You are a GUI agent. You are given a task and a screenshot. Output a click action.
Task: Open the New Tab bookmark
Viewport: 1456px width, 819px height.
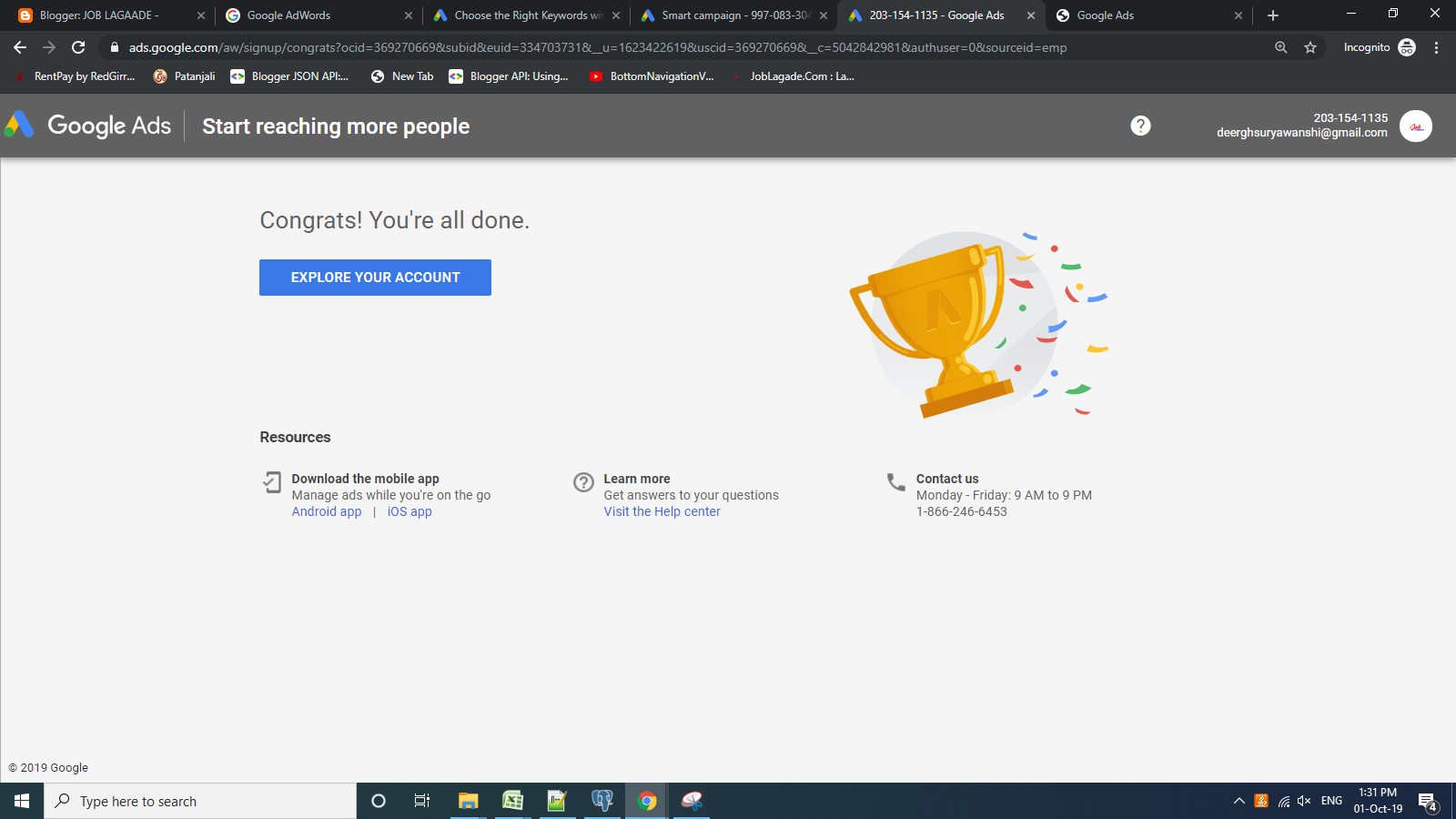(x=402, y=76)
